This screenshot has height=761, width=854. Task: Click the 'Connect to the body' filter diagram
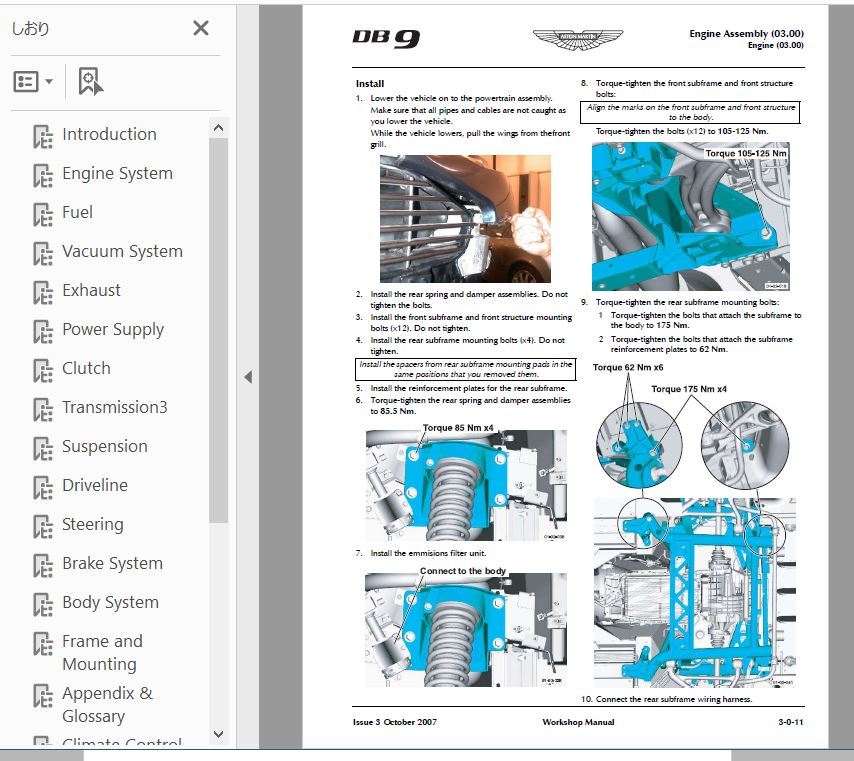point(466,626)
